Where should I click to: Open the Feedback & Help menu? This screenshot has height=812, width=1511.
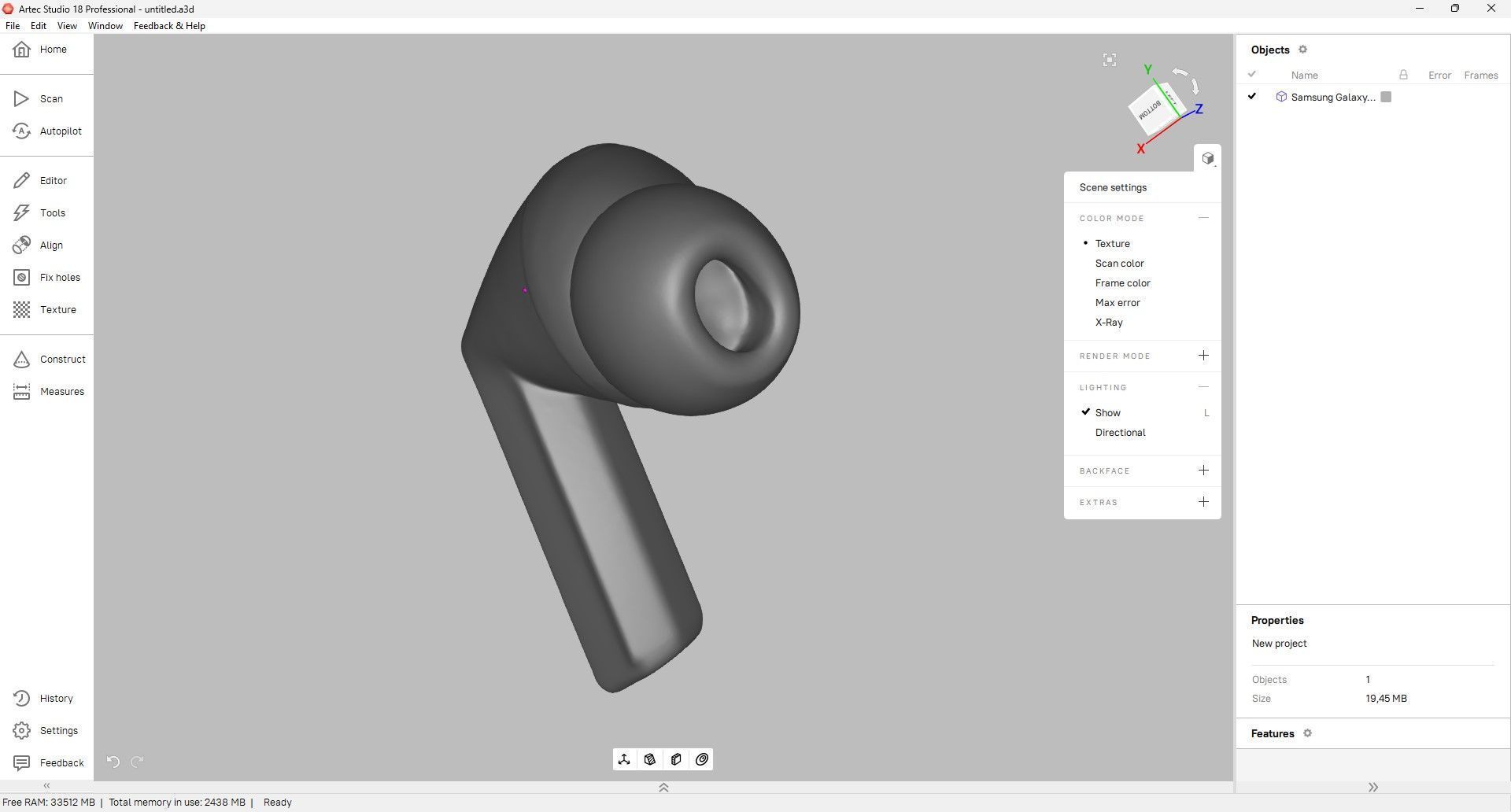[x=169, y=26]
